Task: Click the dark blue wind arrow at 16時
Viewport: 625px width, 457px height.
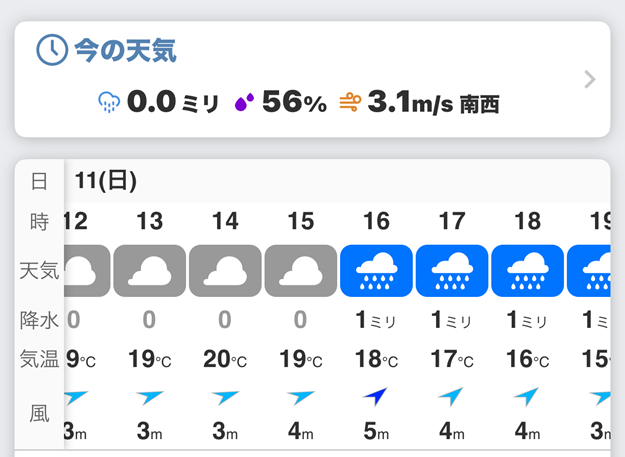Action: point(375,396)
